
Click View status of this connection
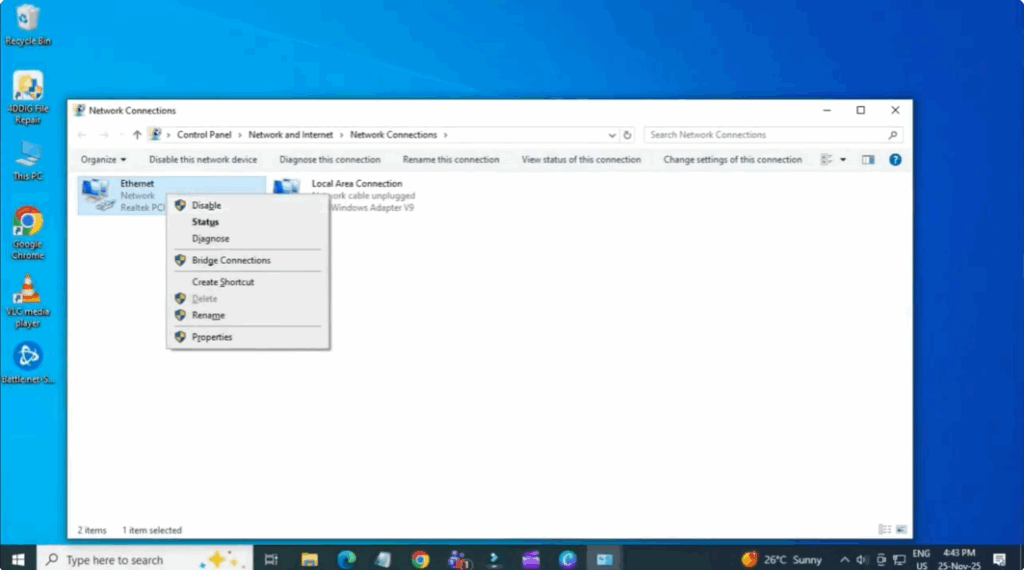click(581, 159)
